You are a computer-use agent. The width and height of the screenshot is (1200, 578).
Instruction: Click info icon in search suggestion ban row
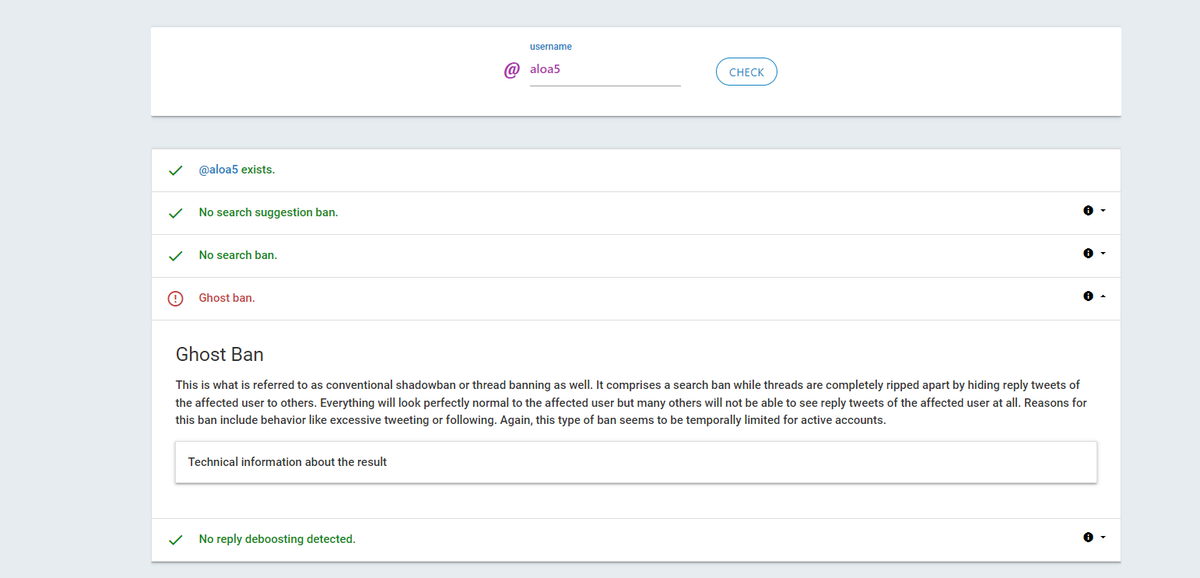tap(1087, 211)
